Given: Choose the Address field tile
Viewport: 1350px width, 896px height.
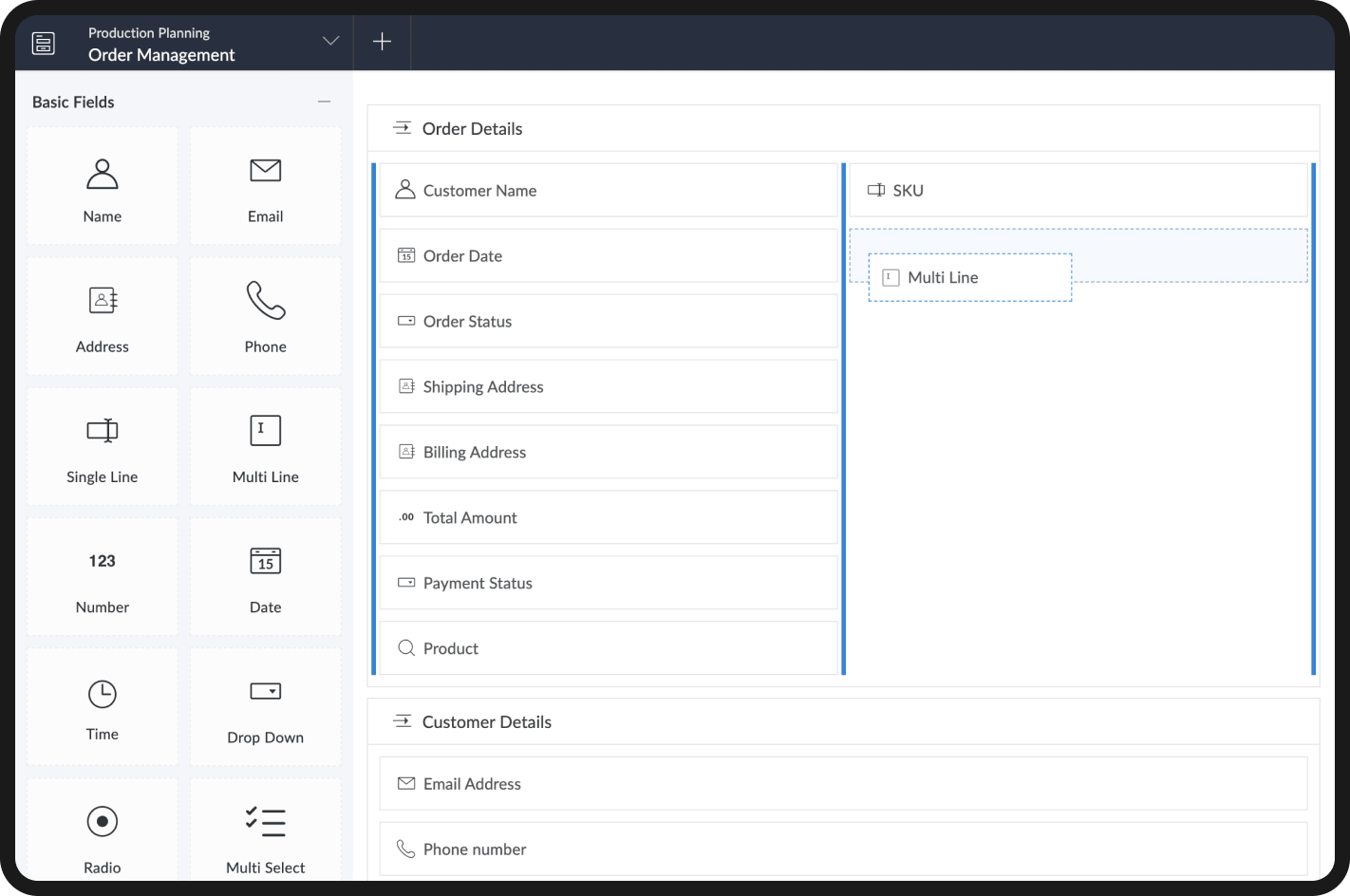Looking at the screenshot, I should [x=103, y=317].
